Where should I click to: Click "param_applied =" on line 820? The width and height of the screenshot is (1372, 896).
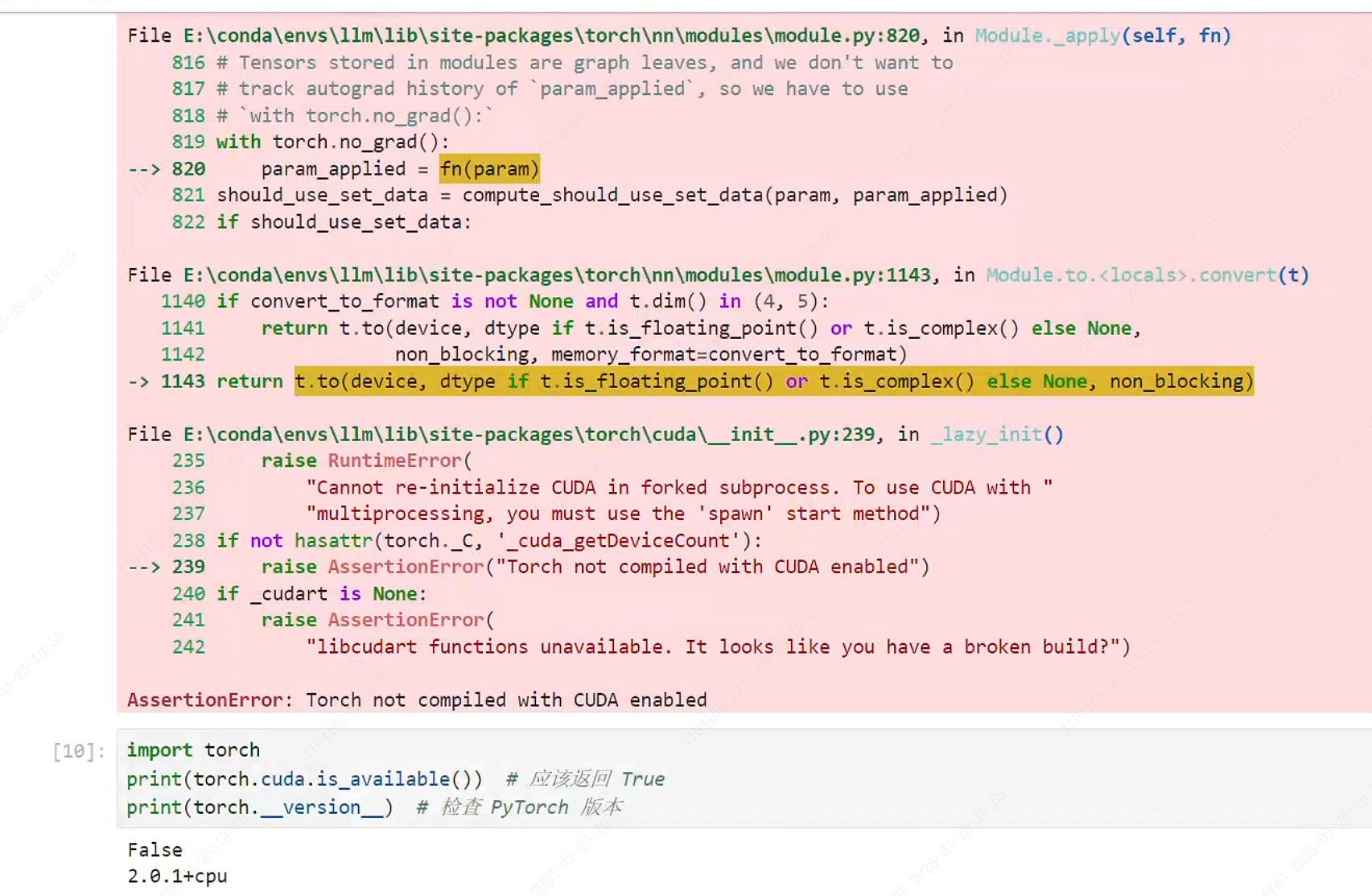(x=344, y=169)
